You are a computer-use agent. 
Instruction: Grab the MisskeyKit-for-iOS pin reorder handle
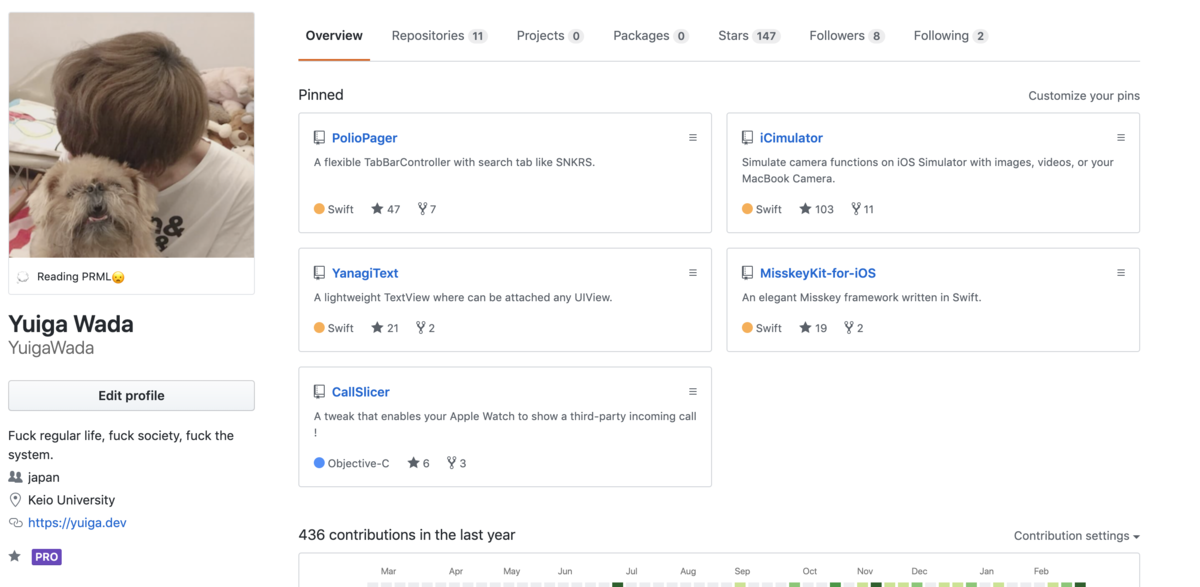(x=1121, y=273)
